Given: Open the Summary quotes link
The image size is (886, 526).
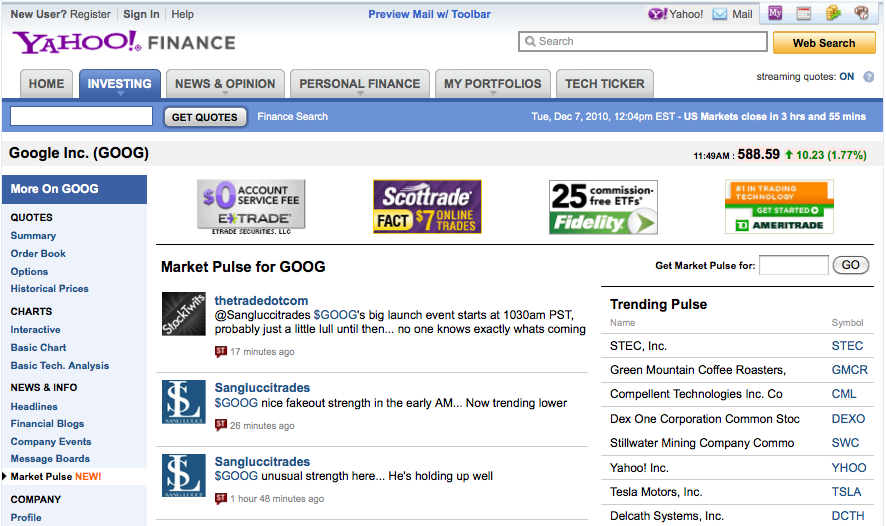Looking at the screenshot, I should coord(33,236).
